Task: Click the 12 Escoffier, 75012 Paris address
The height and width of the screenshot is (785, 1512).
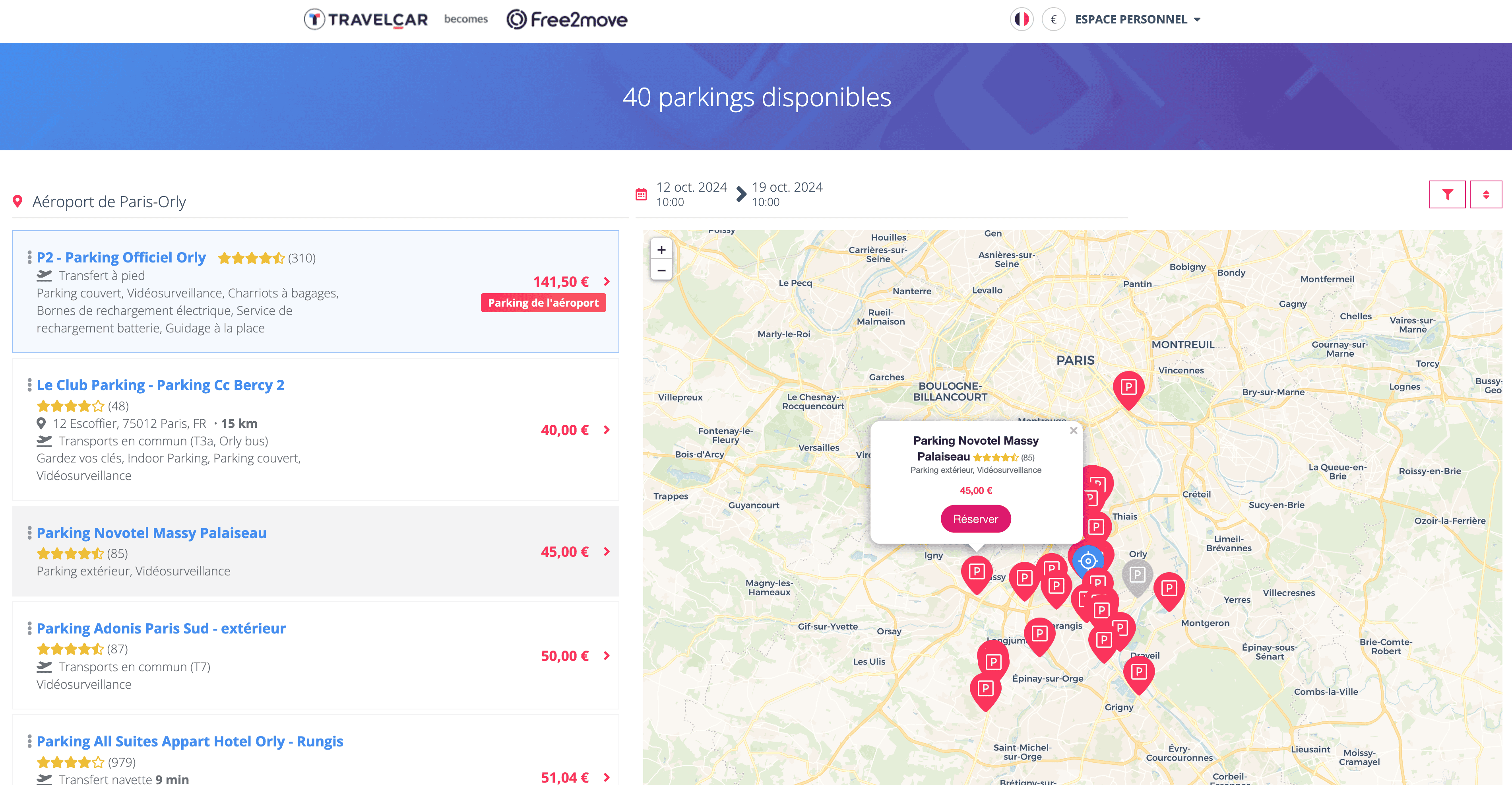Action: click(x=129, y=424)
